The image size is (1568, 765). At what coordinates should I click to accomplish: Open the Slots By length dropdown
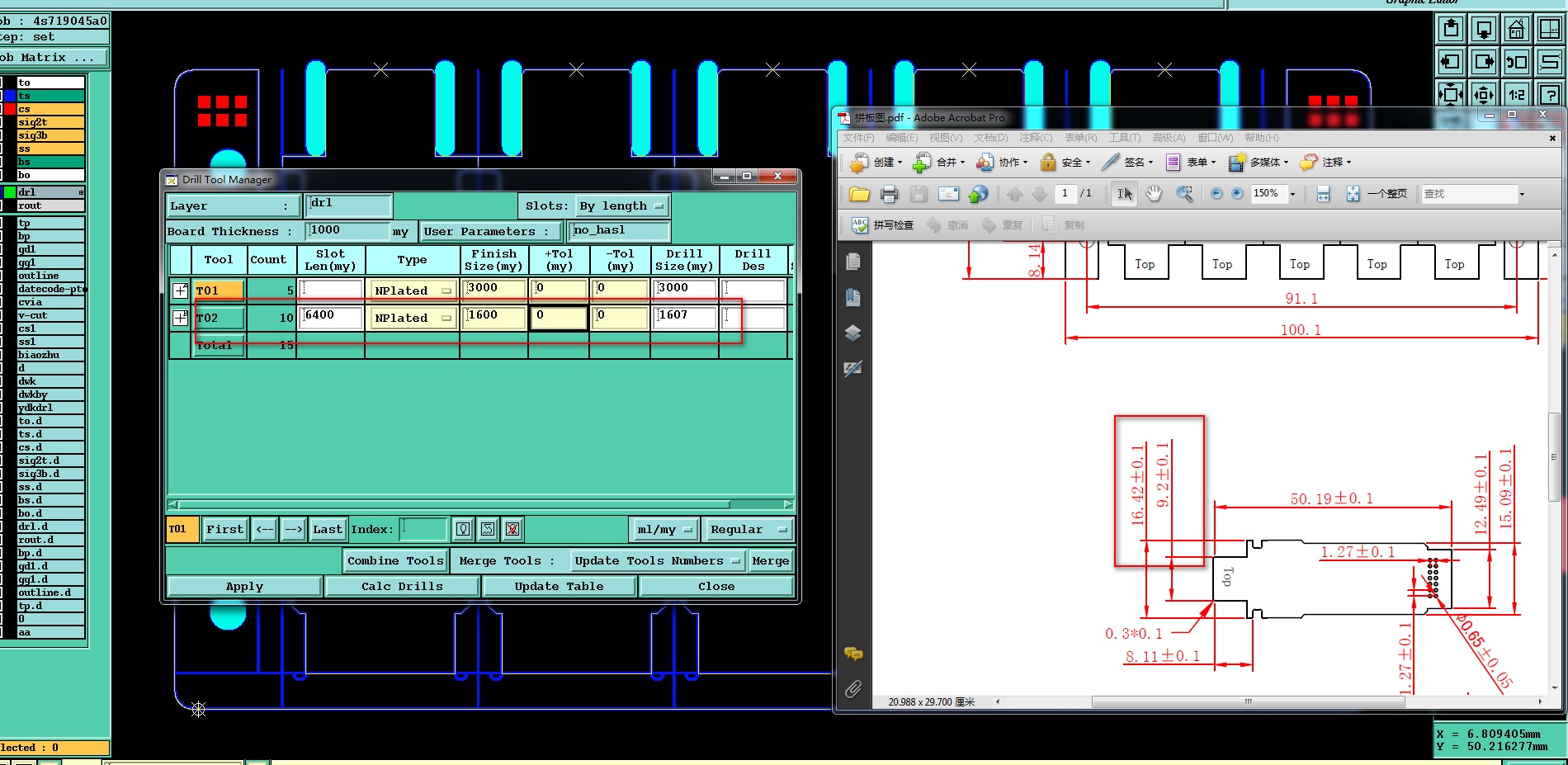coord(623,205)
